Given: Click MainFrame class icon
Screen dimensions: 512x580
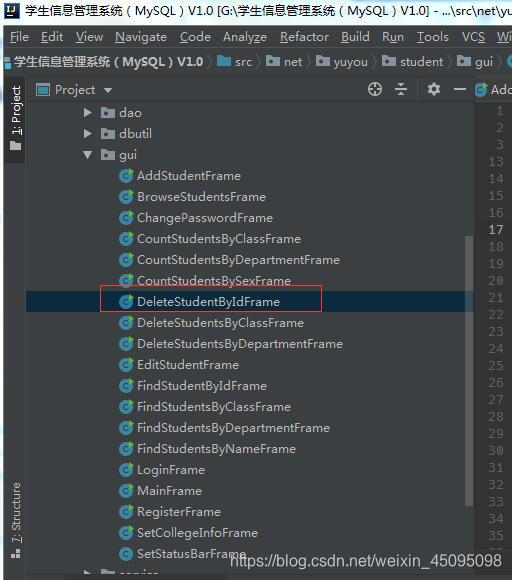Looking at the screenshot, I should point(126,491).
